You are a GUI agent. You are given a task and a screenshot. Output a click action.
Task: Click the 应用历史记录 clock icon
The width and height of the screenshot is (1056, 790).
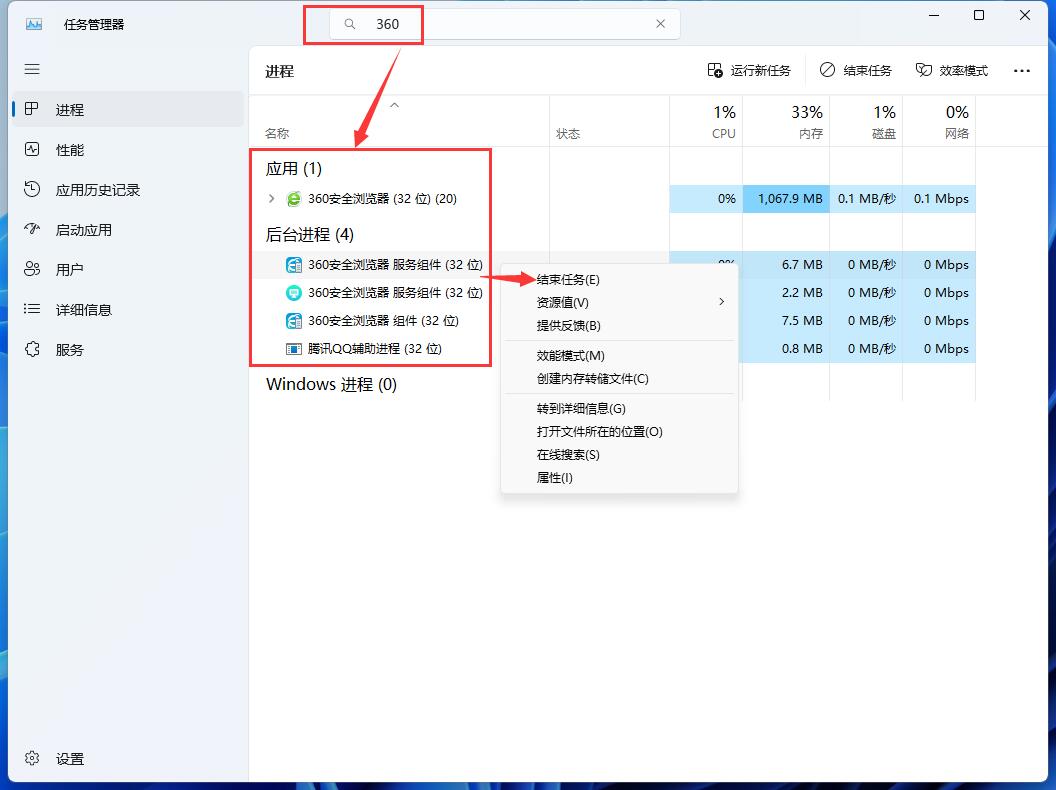coord(32,189)
